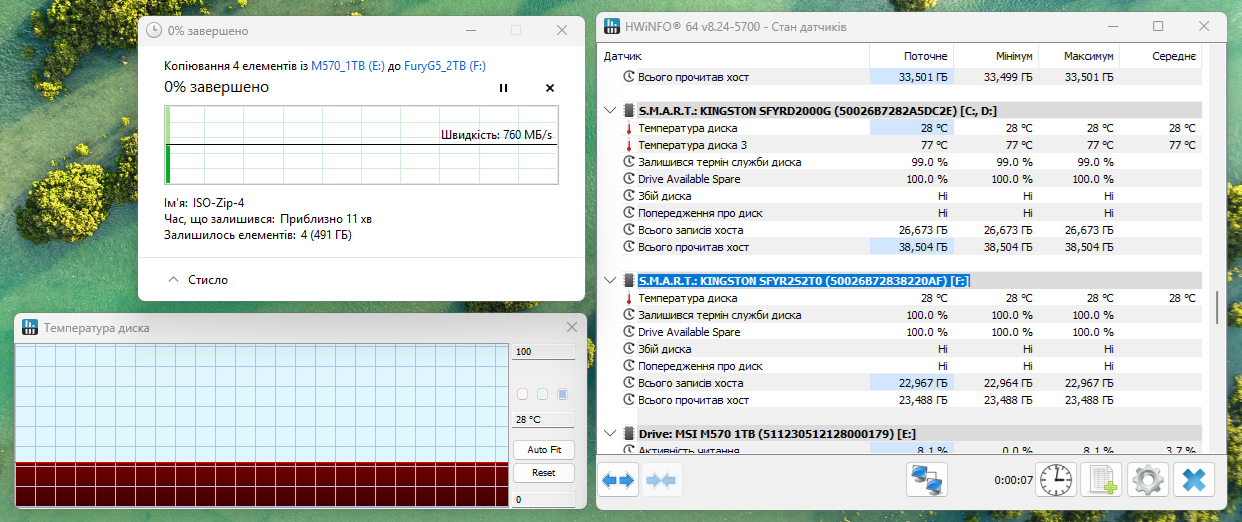Click the Приблизно 11 хв time remaining text

[x=326, y=218]
